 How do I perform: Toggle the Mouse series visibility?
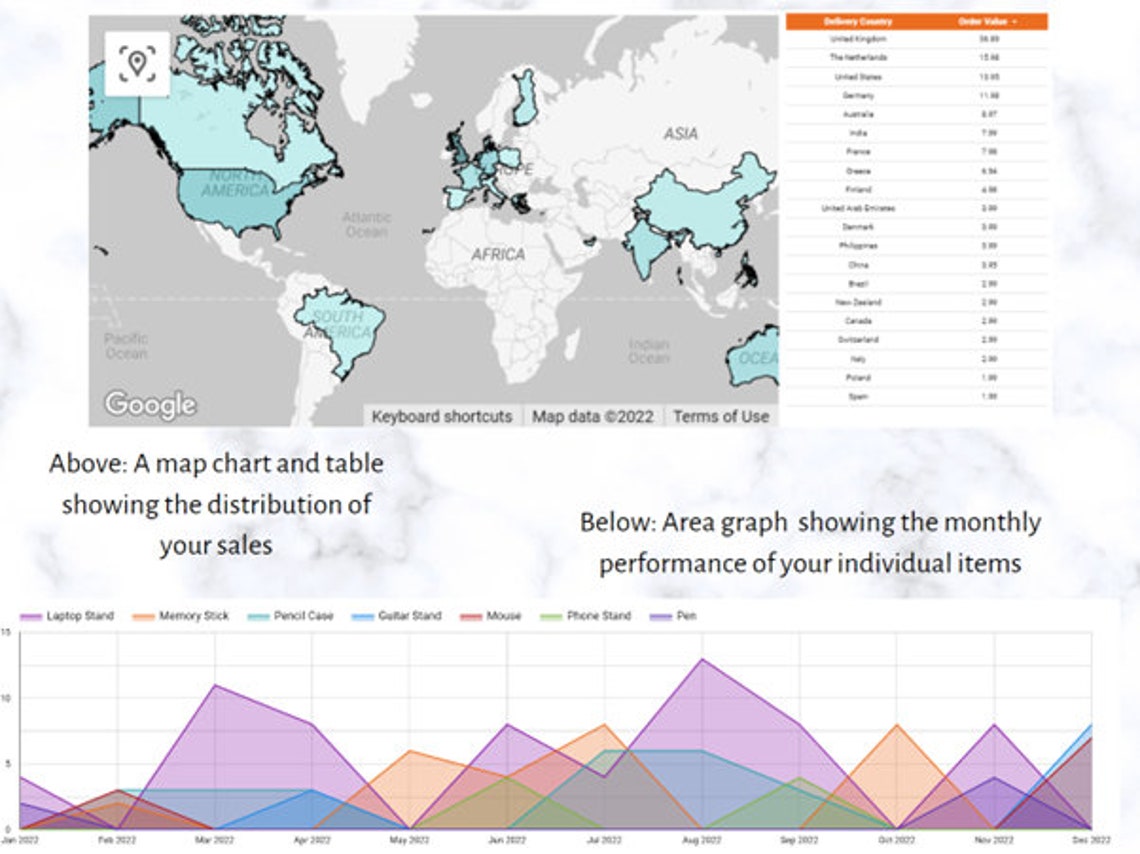[506, 615]
